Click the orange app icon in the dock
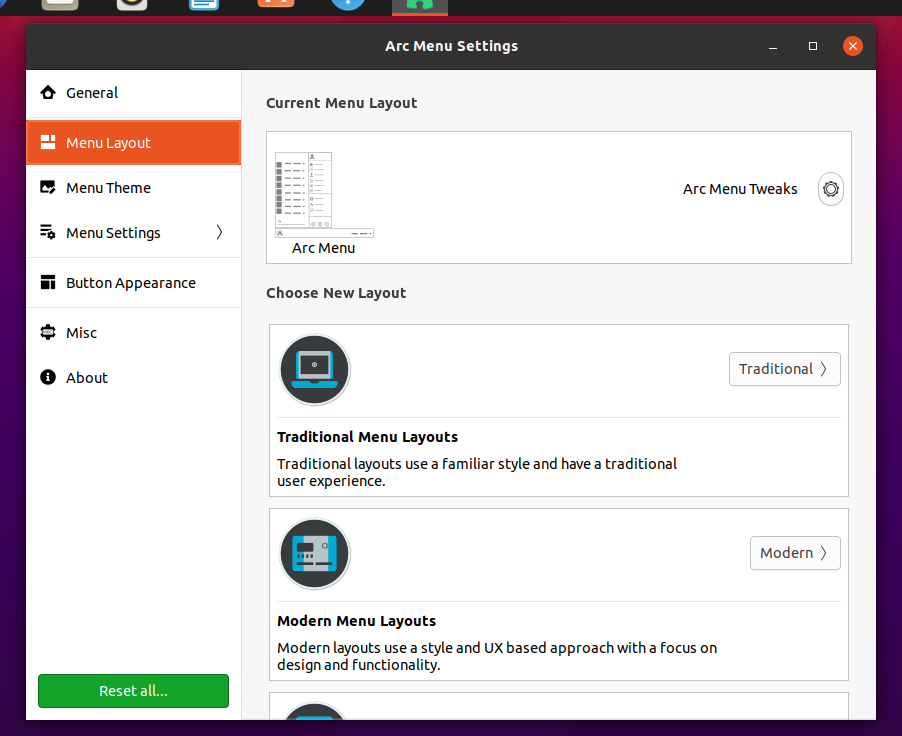Viewport: 902px width, 736px height. point(276,4)
